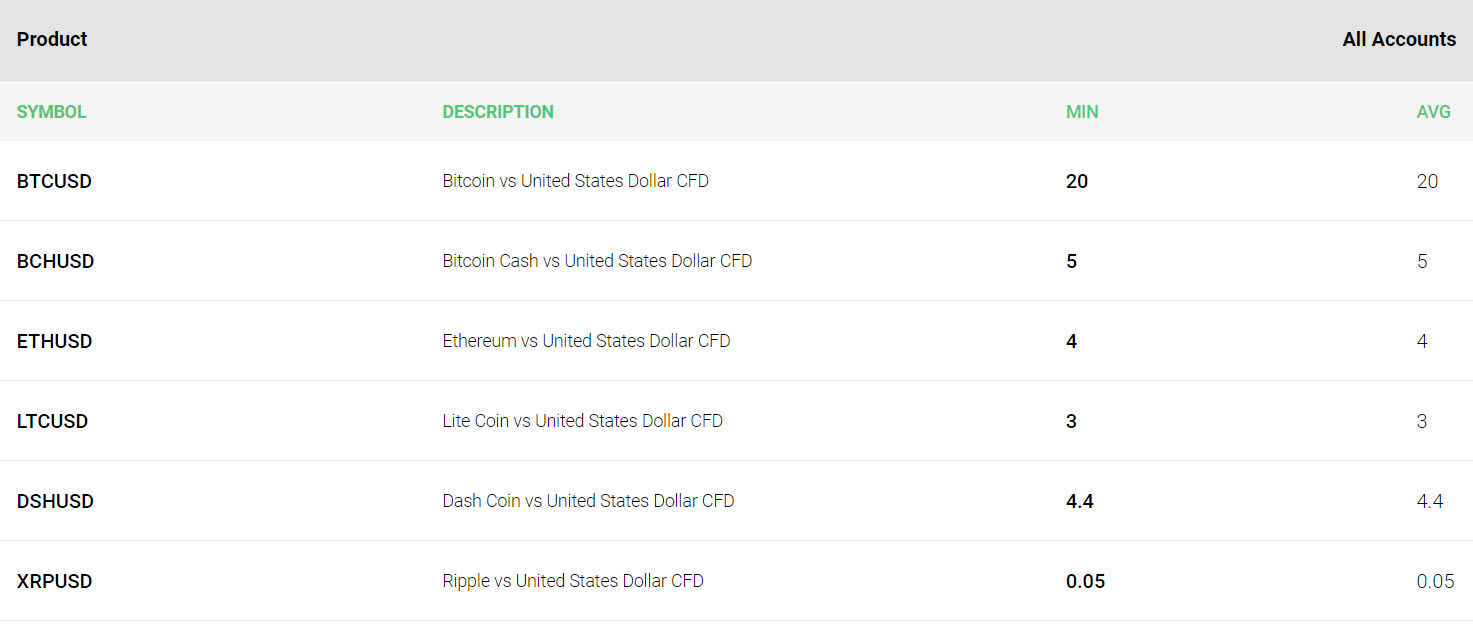Click the MIN column header
The width and height of the screenshot is (1473, 638).
(x=1082, y=112)
